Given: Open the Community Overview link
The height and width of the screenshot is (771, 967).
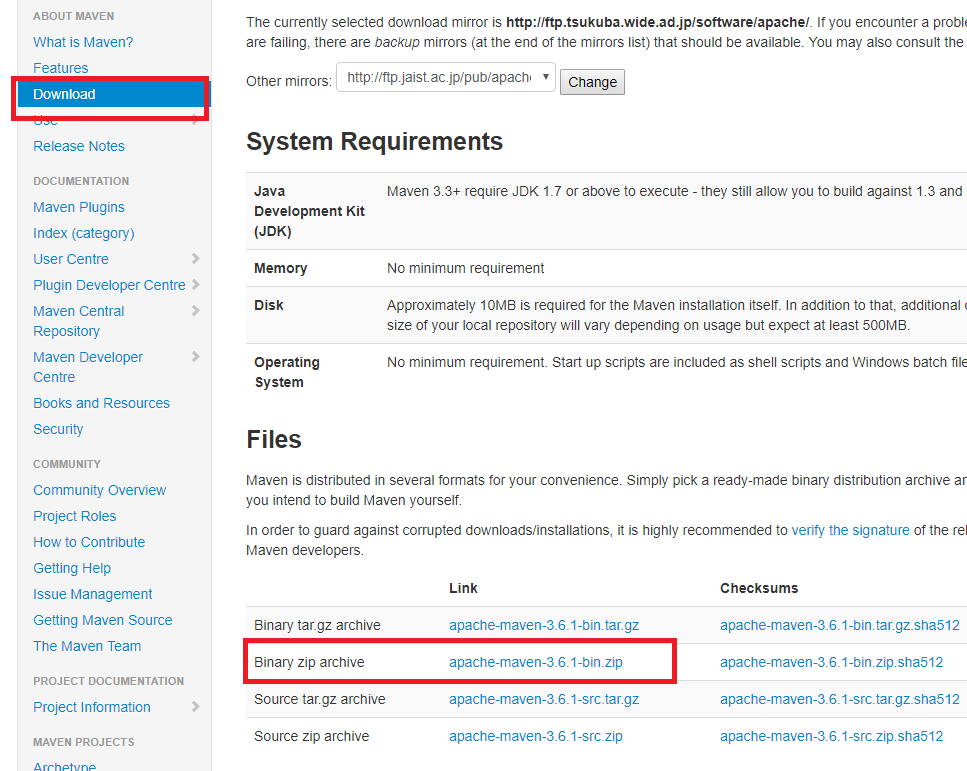Looking at the screenshot, I should [99, 490].
